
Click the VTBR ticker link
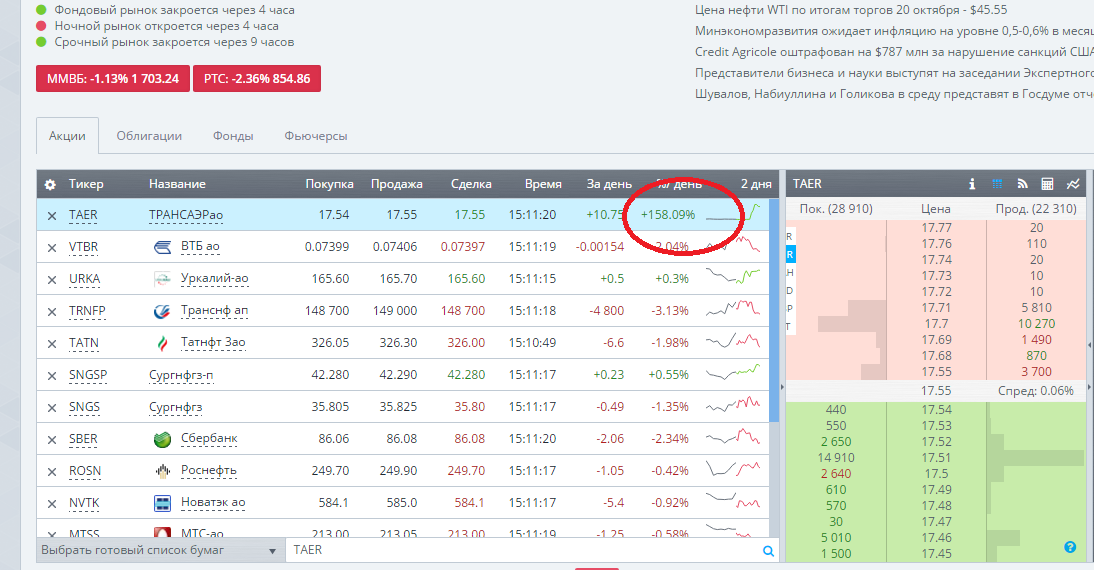tap(83, 247)
